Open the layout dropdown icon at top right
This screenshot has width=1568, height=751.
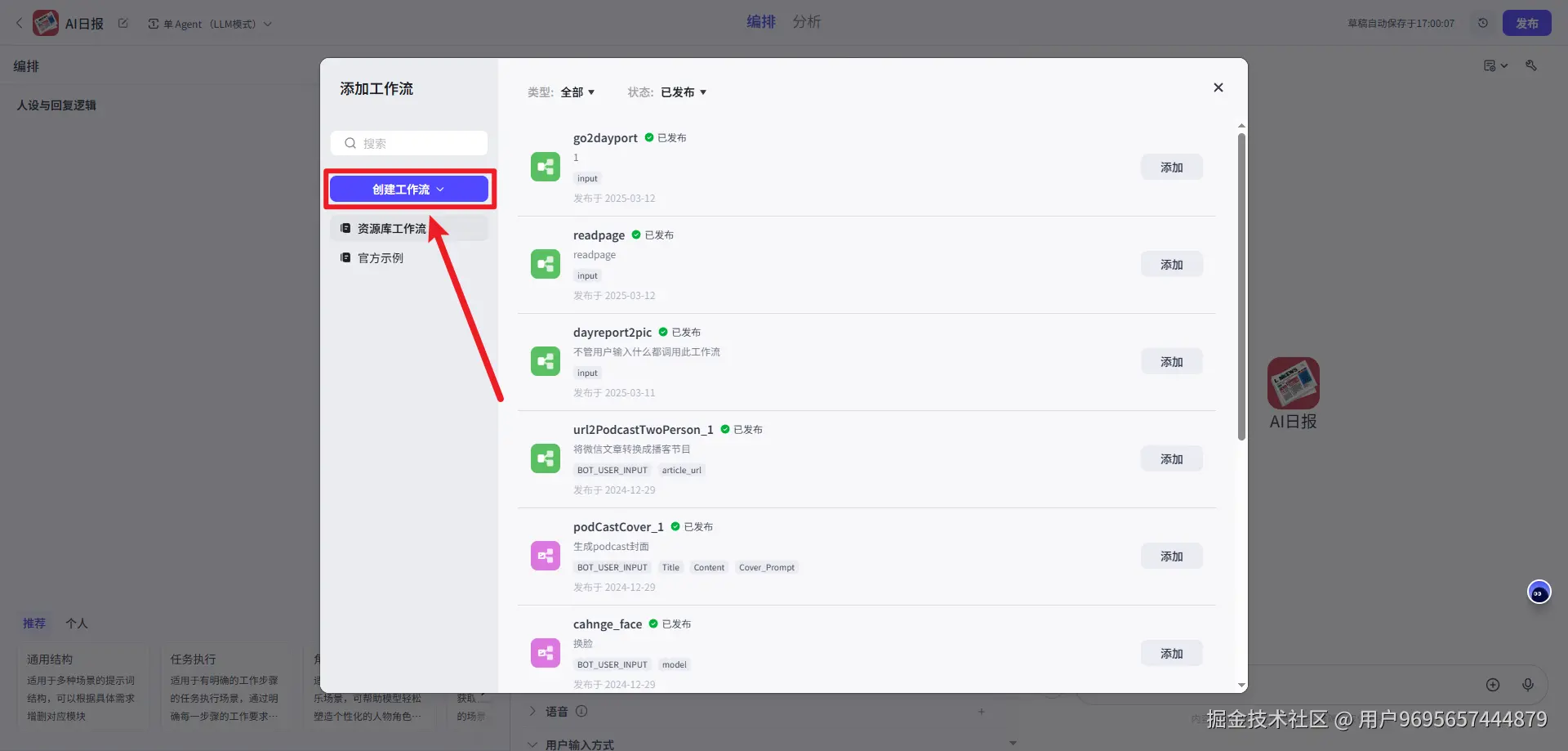1495,65
